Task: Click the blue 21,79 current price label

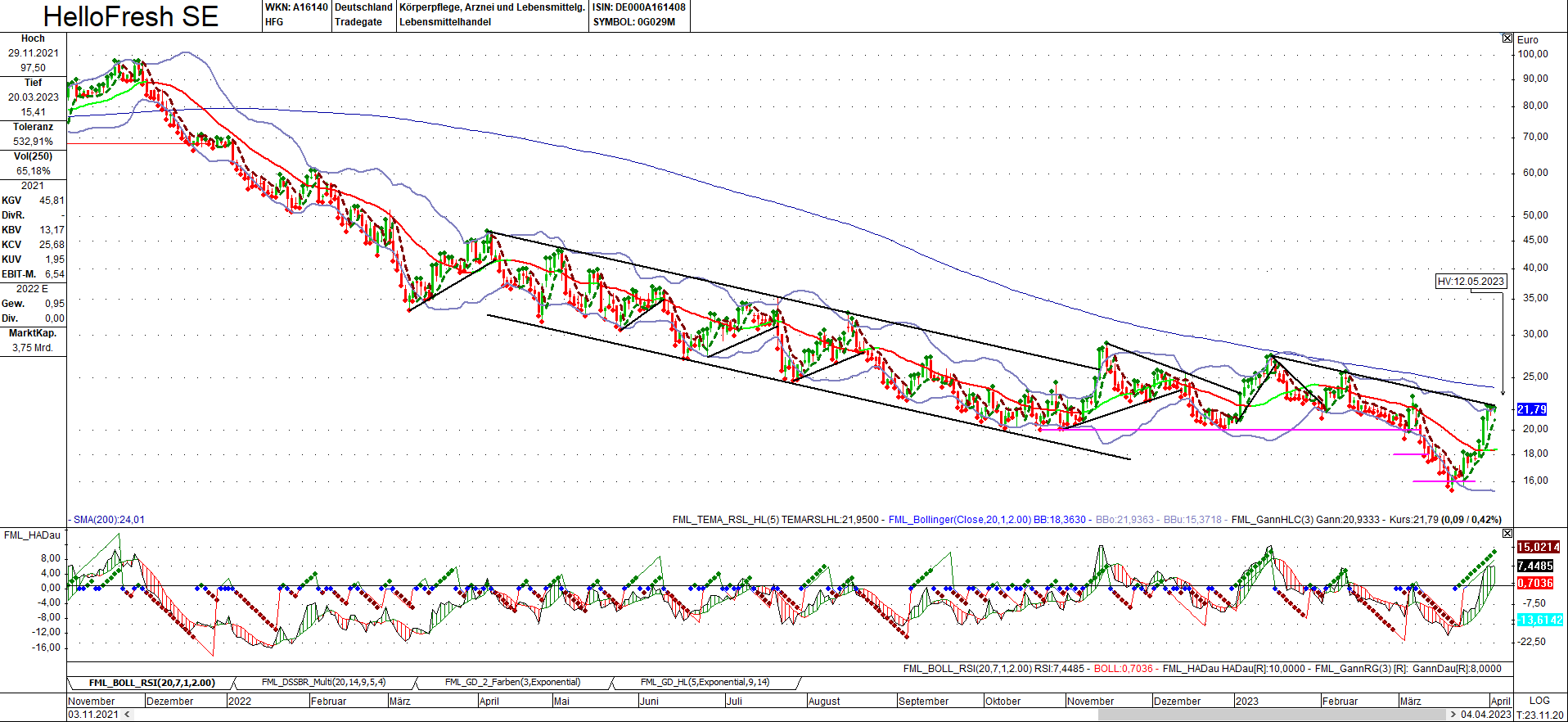Action: 1532,409
